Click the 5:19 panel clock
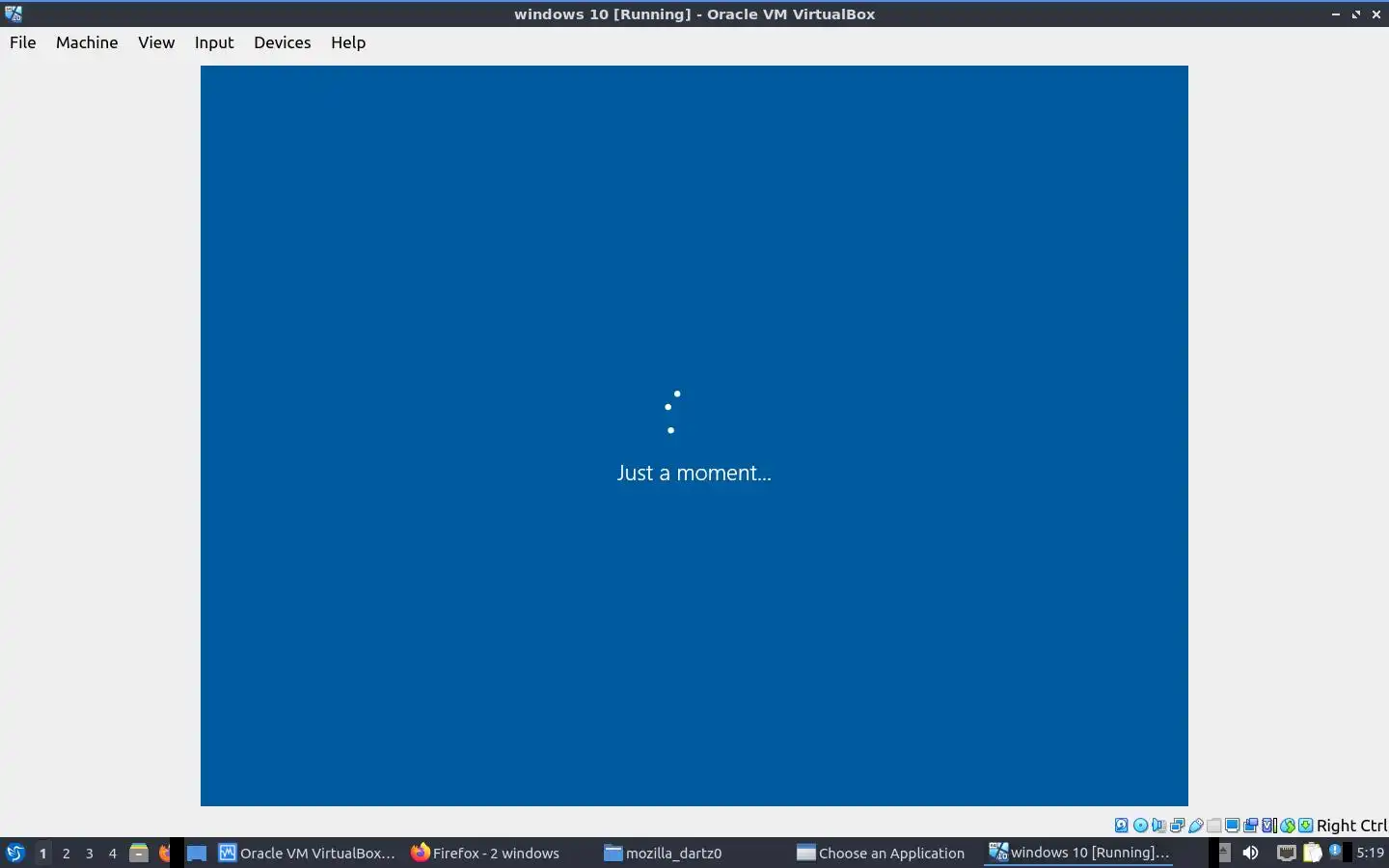This screenshot has height=868, width=1389. point(1371,853)
